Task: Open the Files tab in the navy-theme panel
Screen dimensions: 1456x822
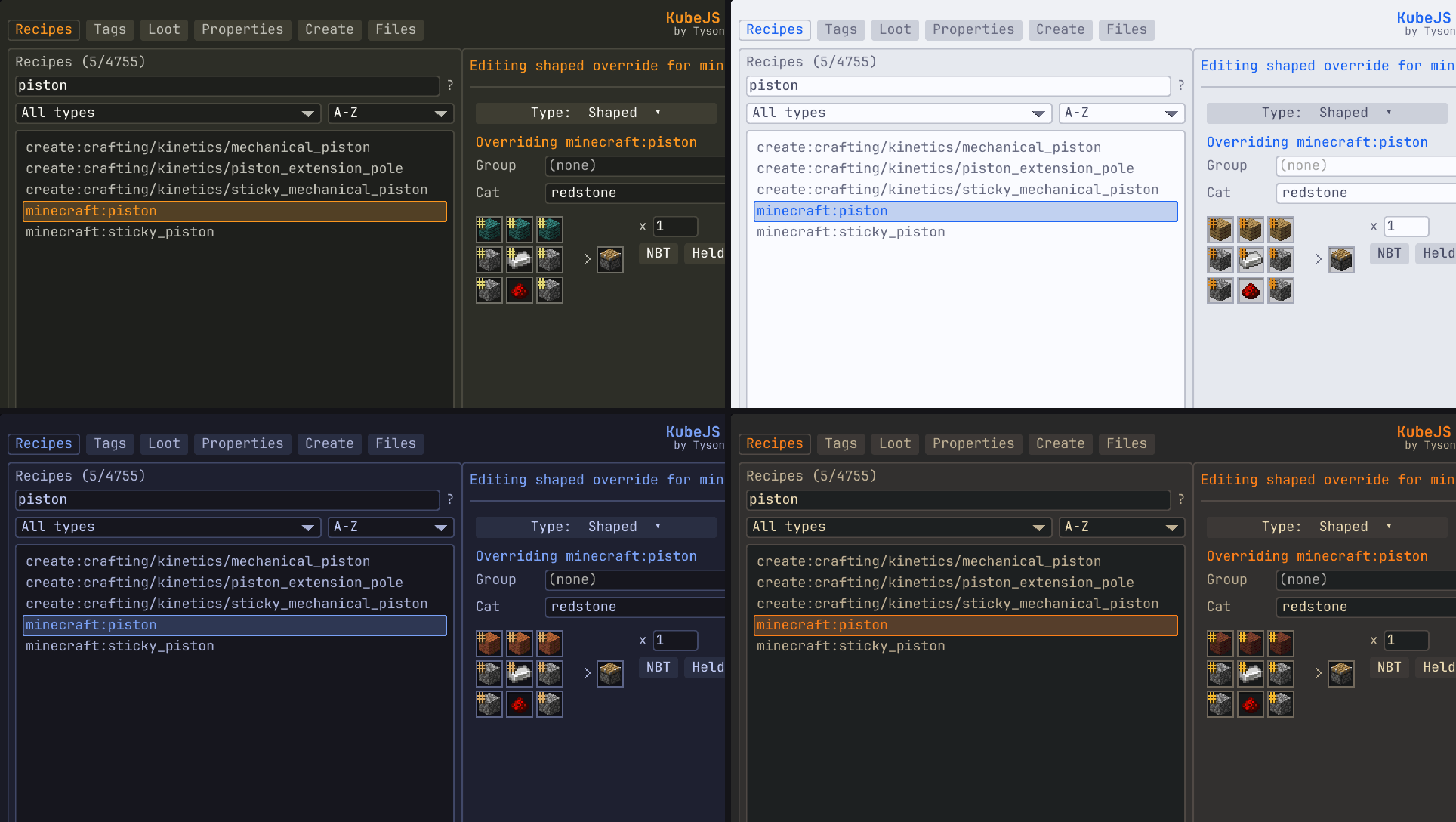Action: tap(396, 444)
